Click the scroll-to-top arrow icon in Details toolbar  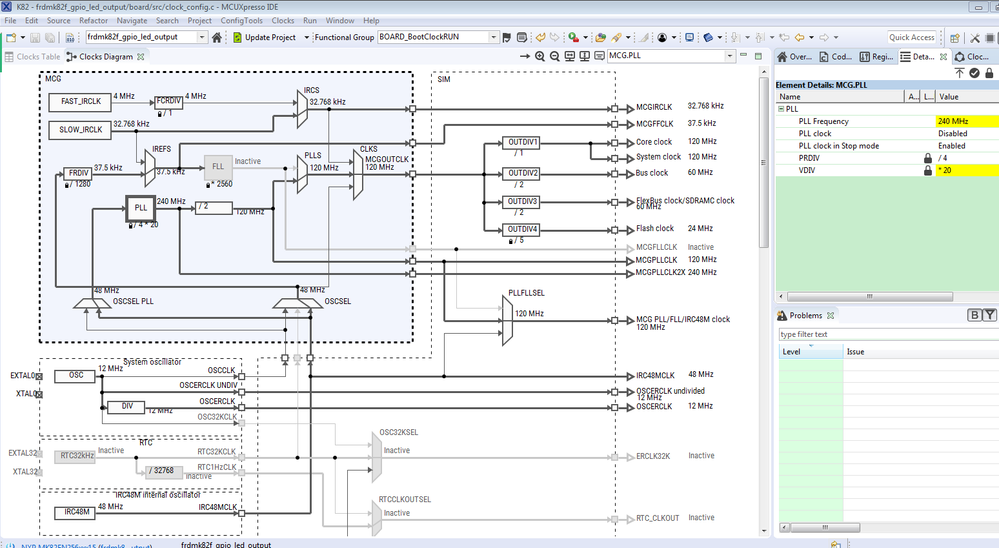pyautogui.click(x=959, y=73)
